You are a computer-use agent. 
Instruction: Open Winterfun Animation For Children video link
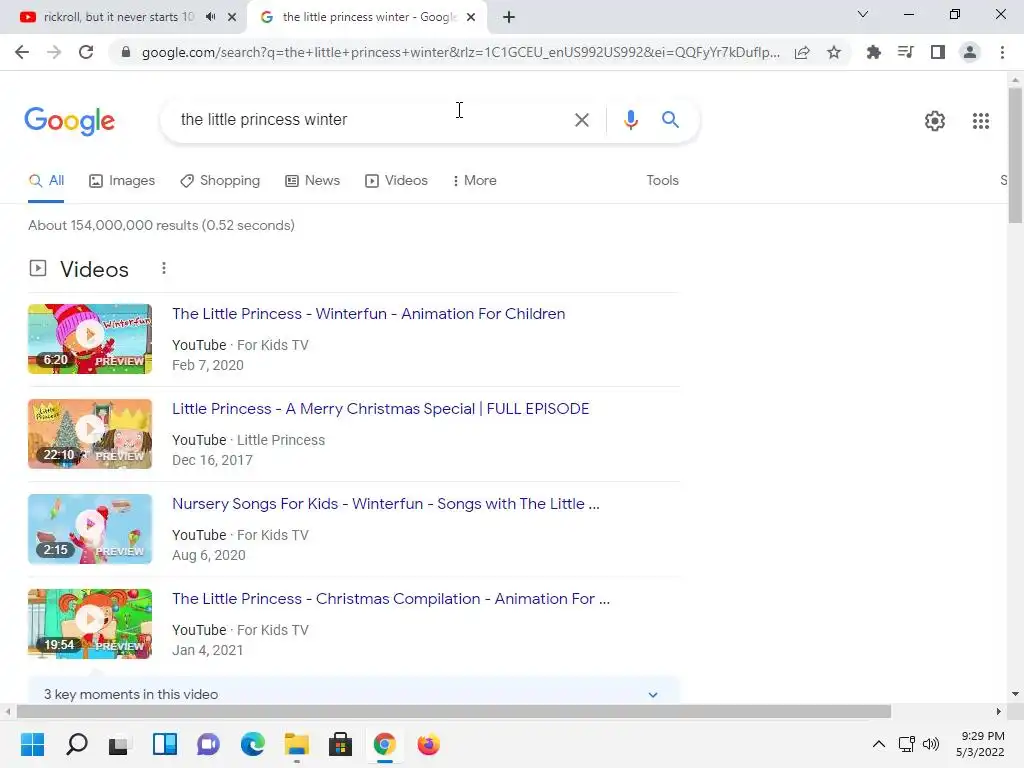pos(369,313)
